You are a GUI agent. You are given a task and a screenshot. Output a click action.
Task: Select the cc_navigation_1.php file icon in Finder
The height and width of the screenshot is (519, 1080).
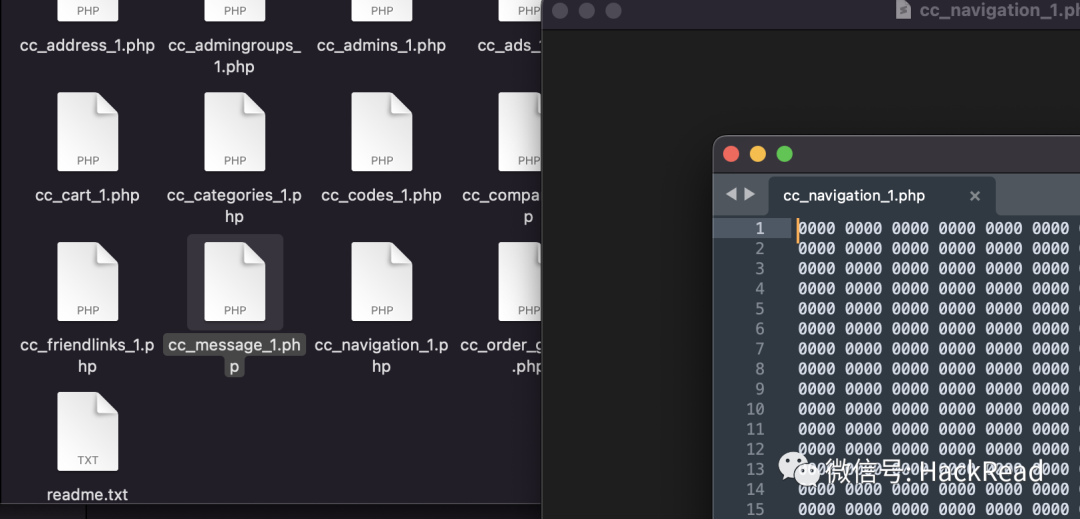382,282
